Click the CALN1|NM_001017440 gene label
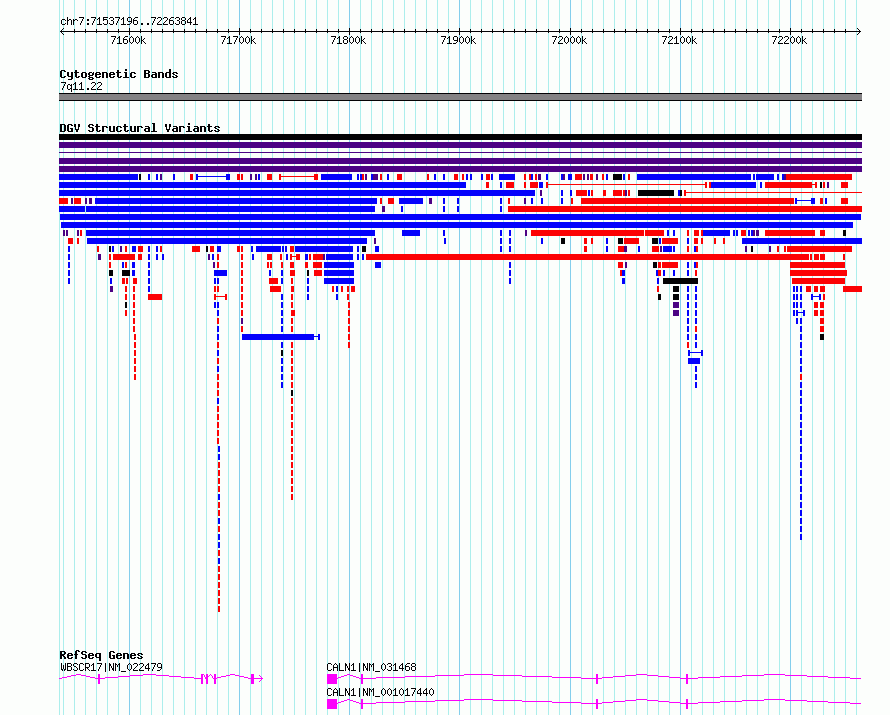The image size is (890, 715). 380,692
